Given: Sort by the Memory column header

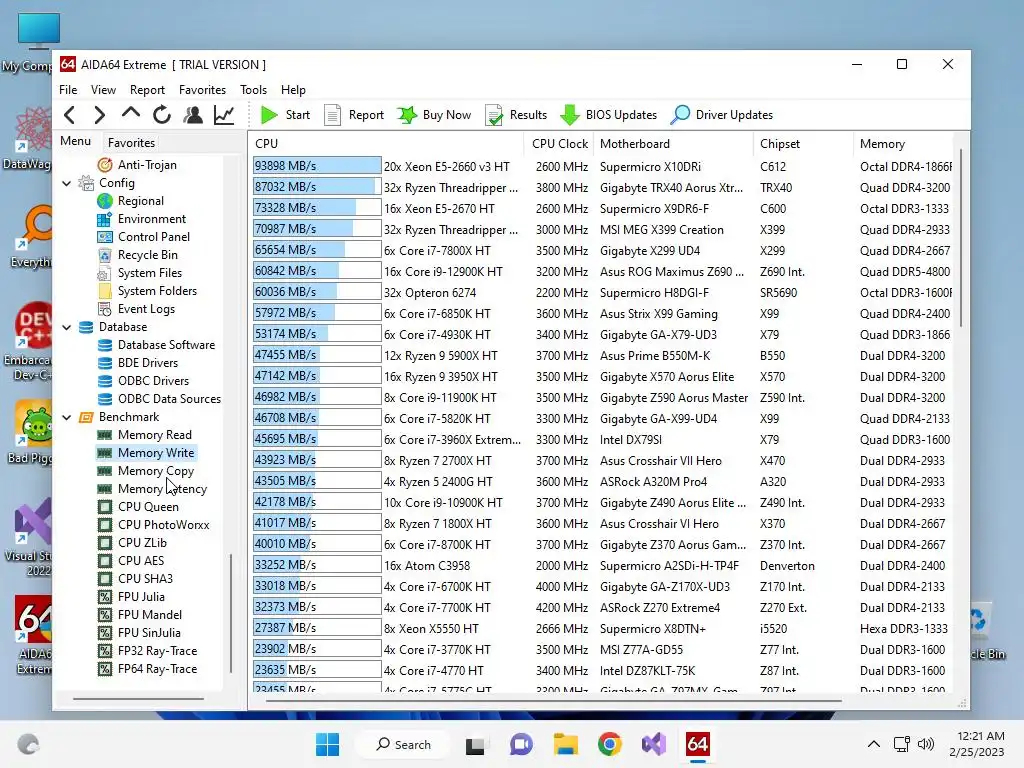Looking at the screenshot, I should coord(903,144).
